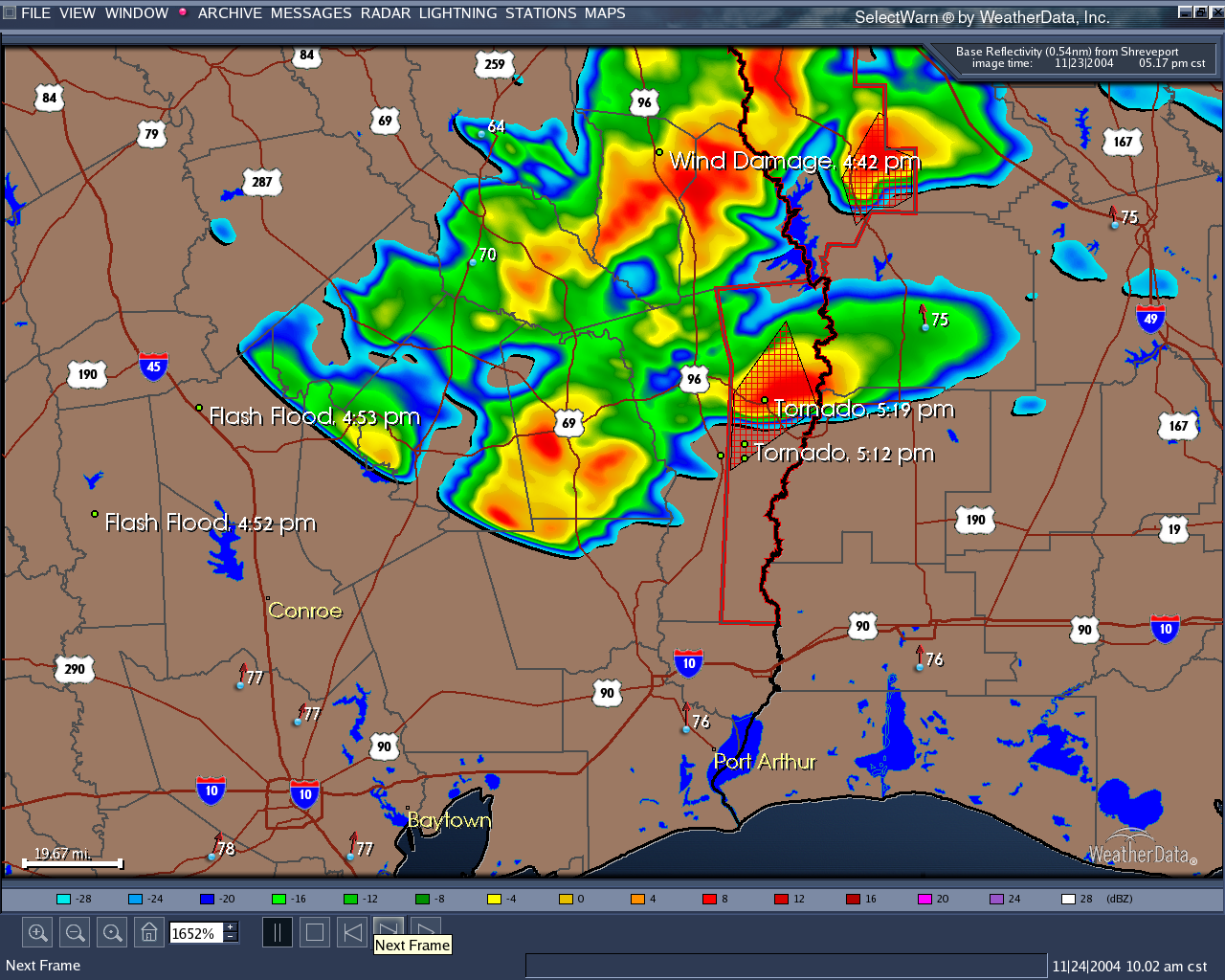Click the red status indicator in menu bar

[x=182, y=12]
